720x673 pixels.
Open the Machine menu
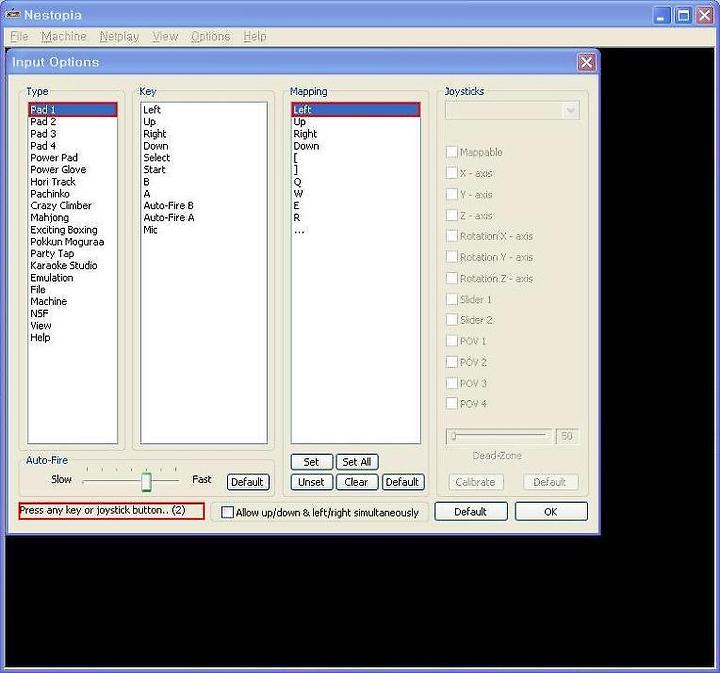[64, 36]
